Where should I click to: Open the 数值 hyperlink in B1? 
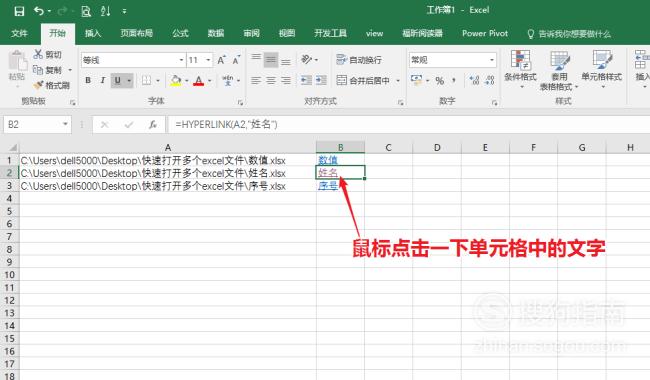(x=328, y=160)
